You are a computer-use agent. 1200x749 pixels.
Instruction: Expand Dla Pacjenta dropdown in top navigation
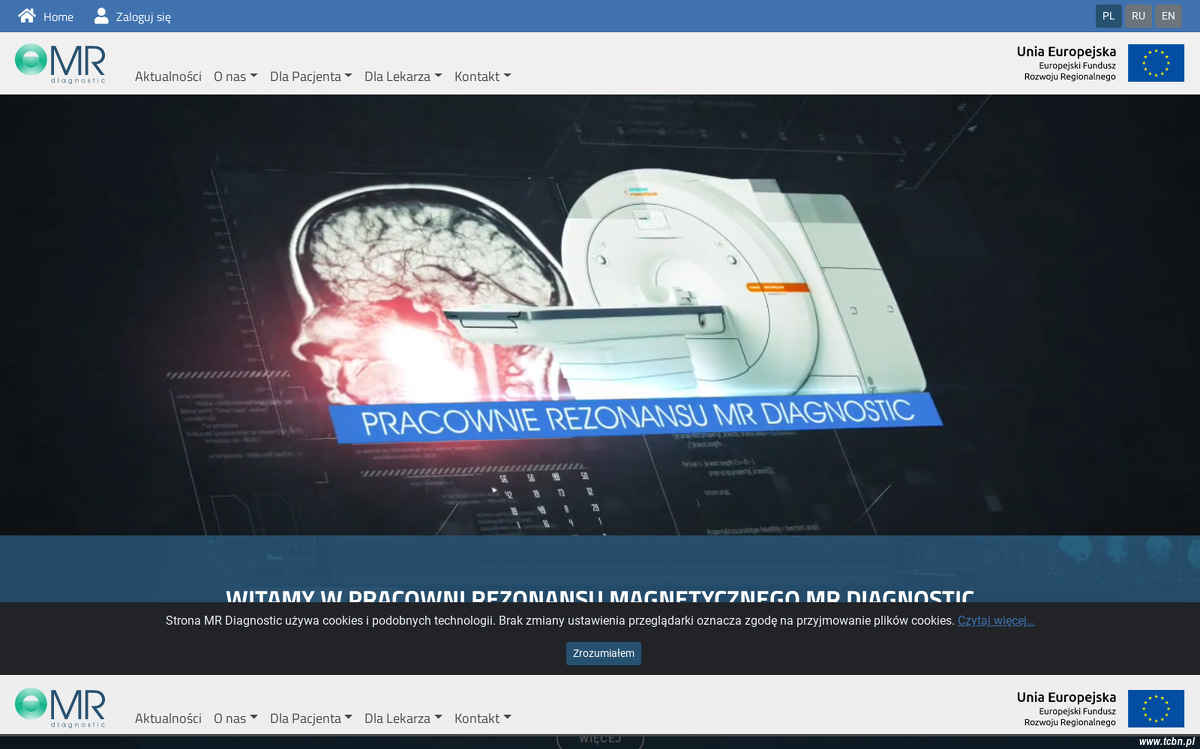[x=310, y=76]
